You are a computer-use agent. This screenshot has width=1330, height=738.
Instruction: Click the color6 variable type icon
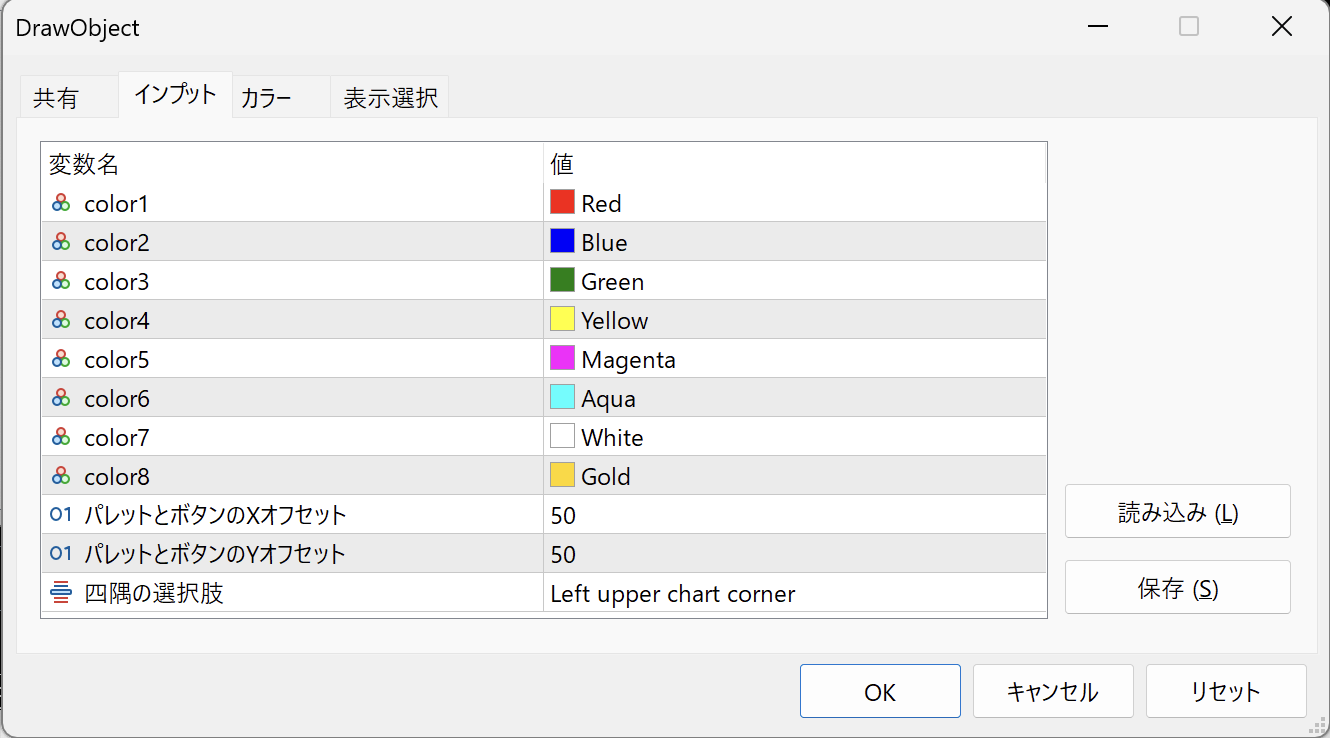tap(61, 398)
